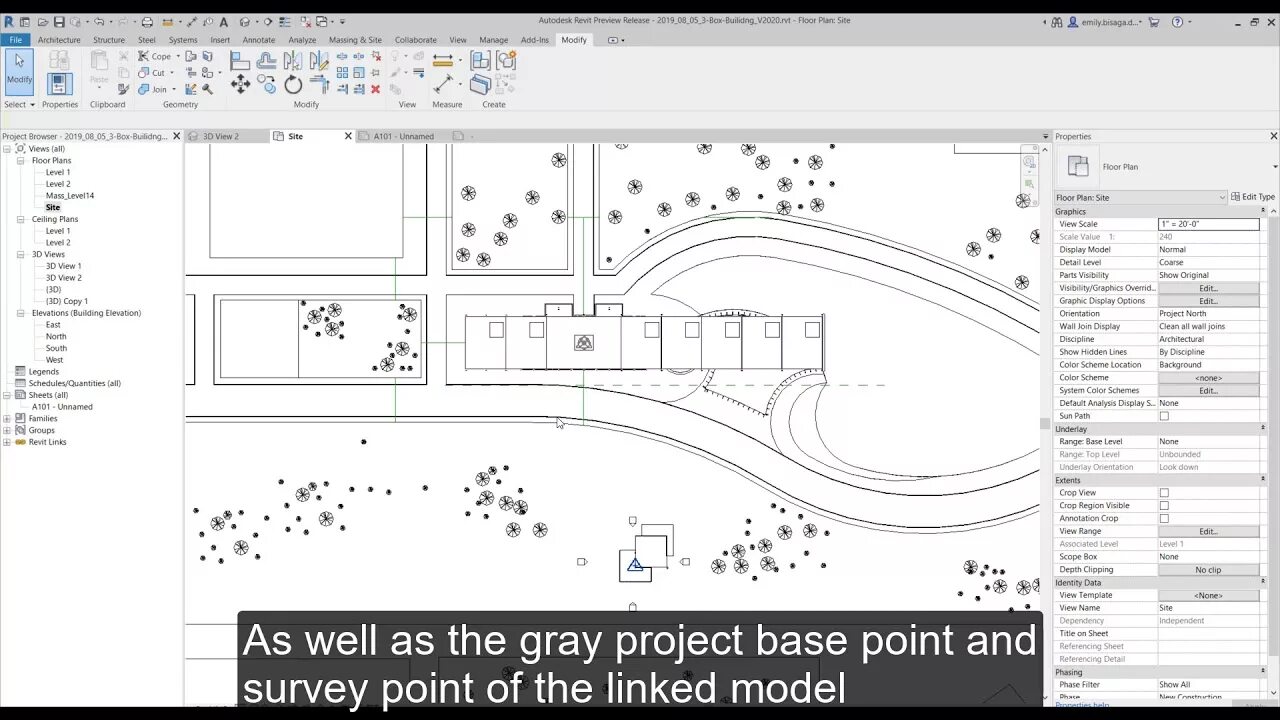Close the Project Browser panel
The width and height of the screenshot is (1280, 720).
click(177, 136)
